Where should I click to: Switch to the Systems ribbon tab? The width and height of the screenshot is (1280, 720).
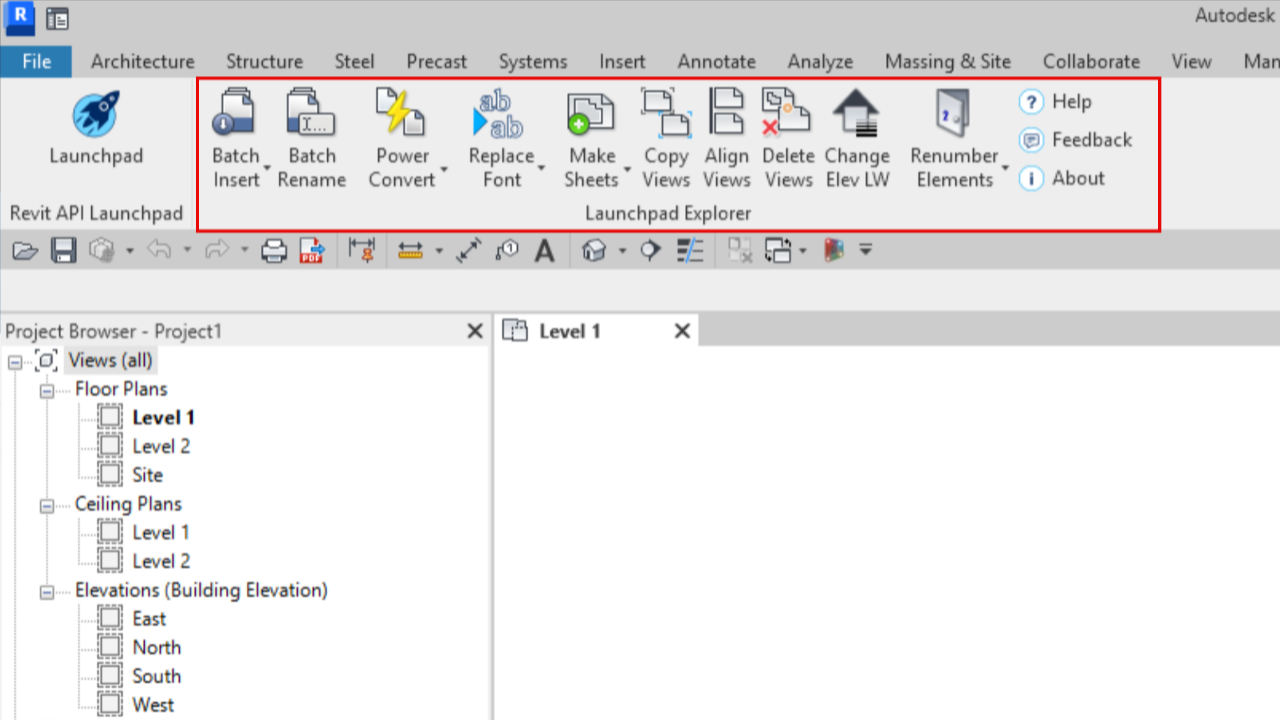click(x=533, y=61)
